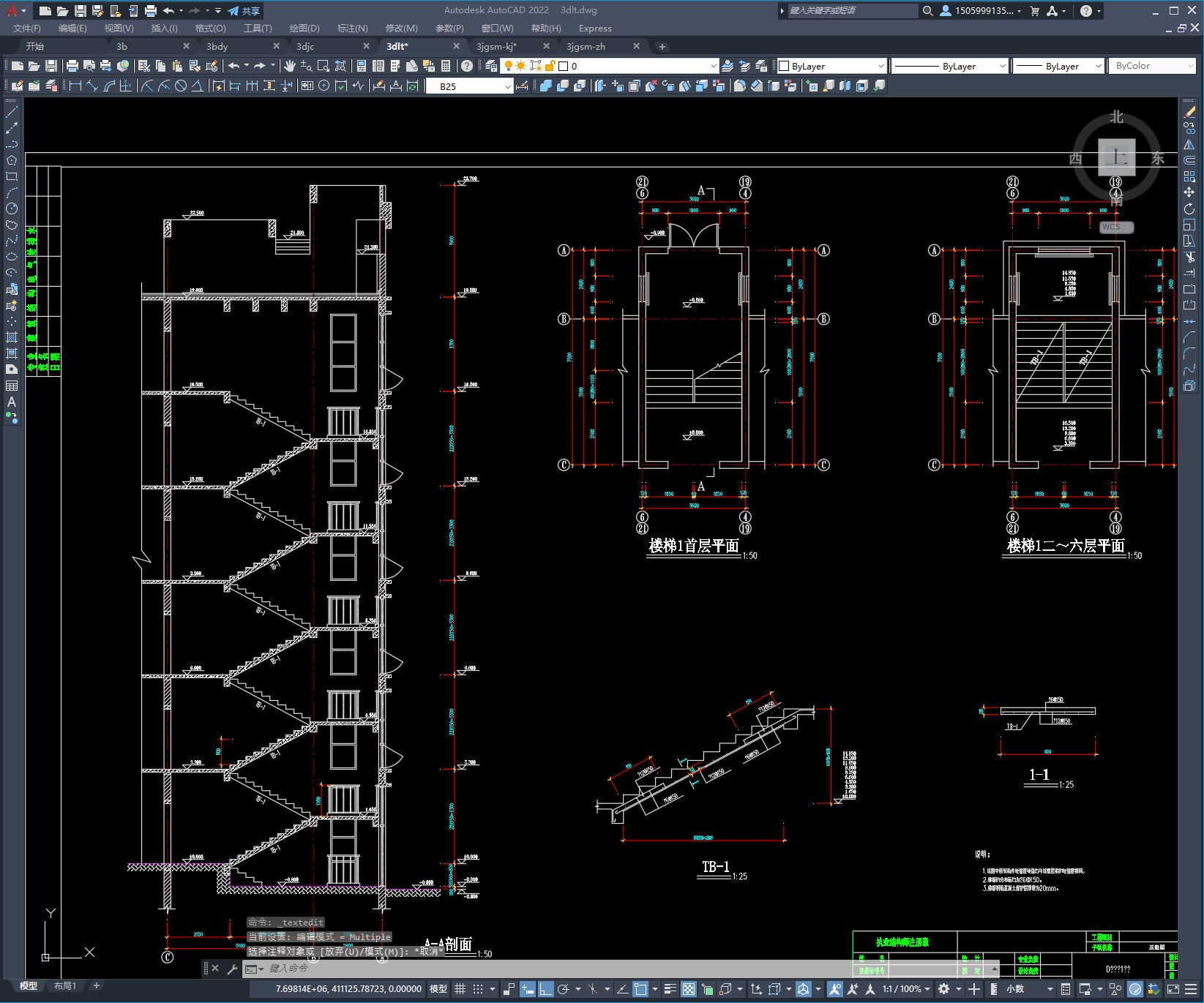Switch to the 3jgsm-kj* drawing tab
The width and height of the screenshot is (1204, 1003).
click(x=496, y=46)
